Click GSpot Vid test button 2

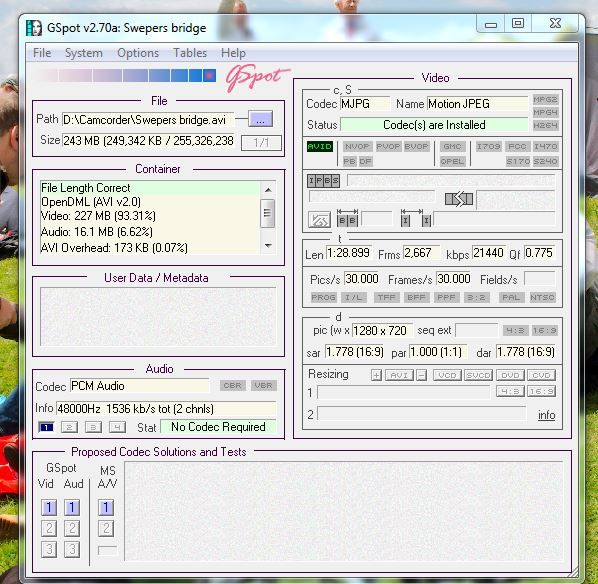(x=49, y=528)
